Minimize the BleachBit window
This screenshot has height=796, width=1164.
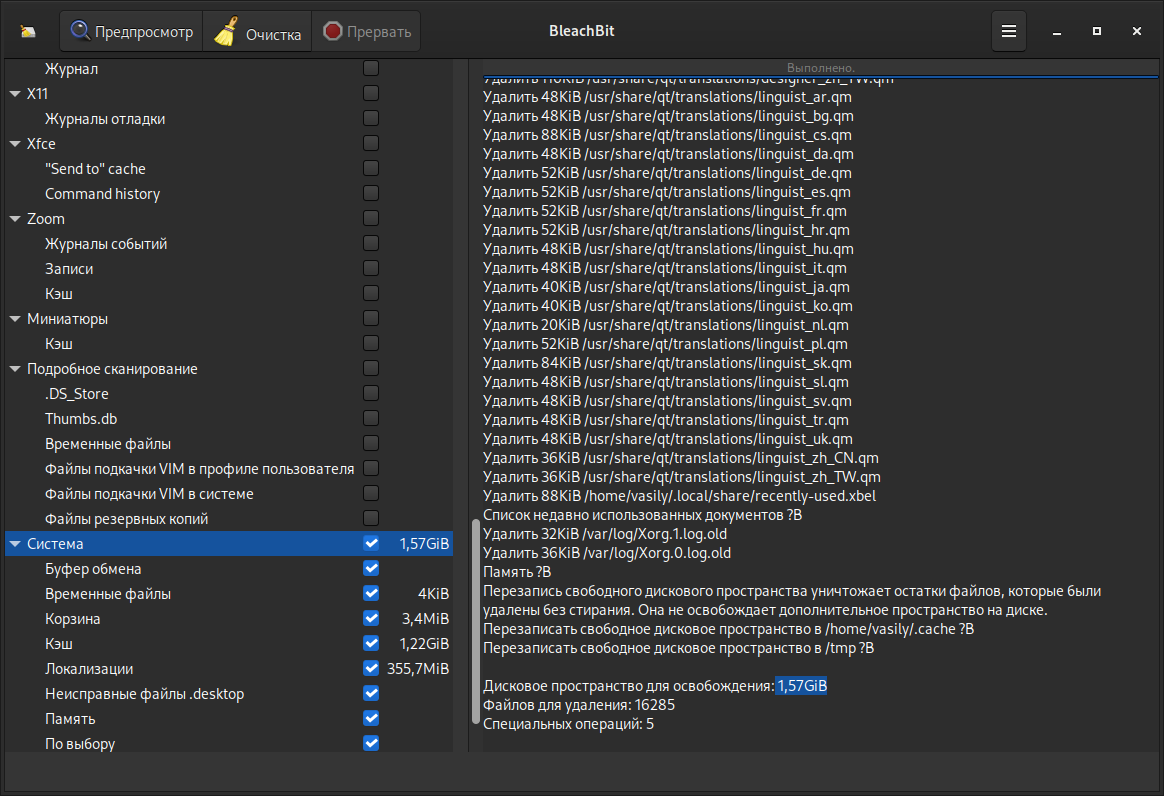click(1057, 31)
